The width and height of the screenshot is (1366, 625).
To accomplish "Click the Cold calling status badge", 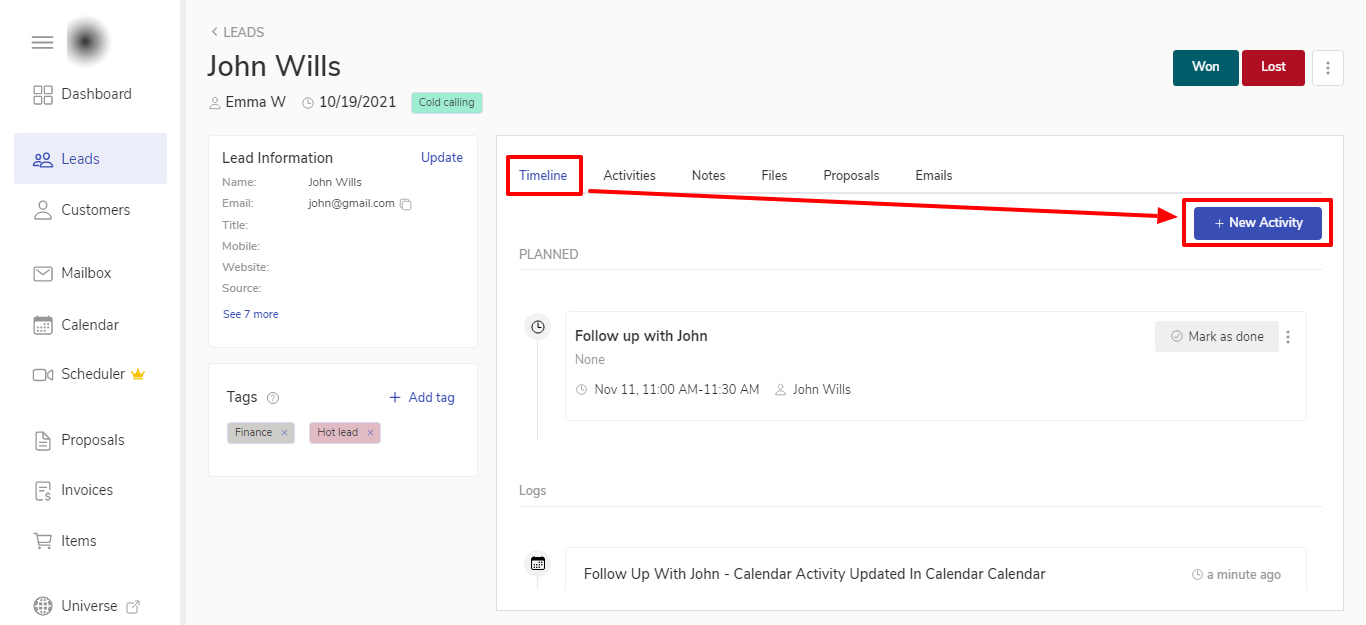I will pyautogui.click(x=446, y=102).
